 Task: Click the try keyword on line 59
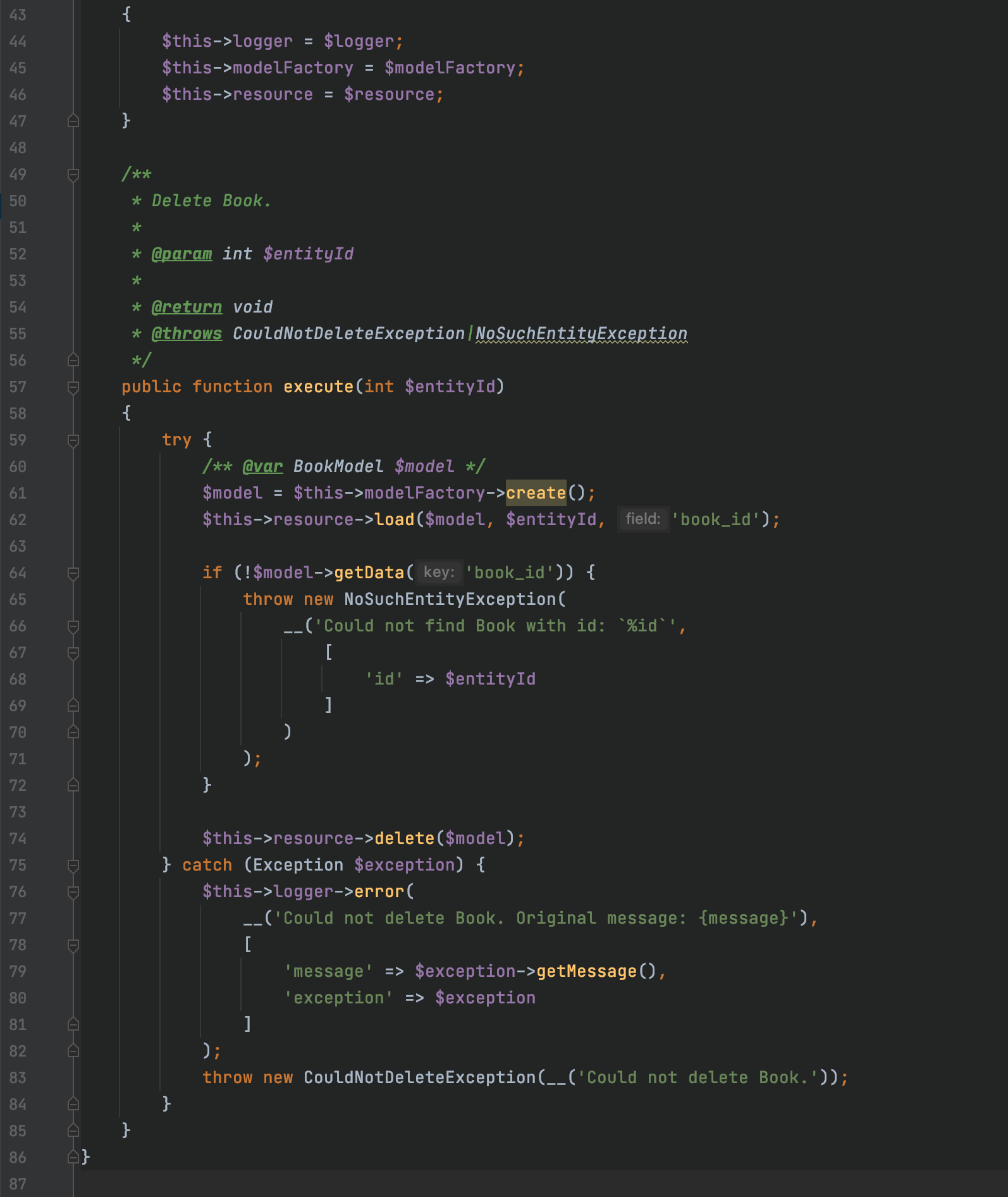pyautogui.click(x=177, y=440)
